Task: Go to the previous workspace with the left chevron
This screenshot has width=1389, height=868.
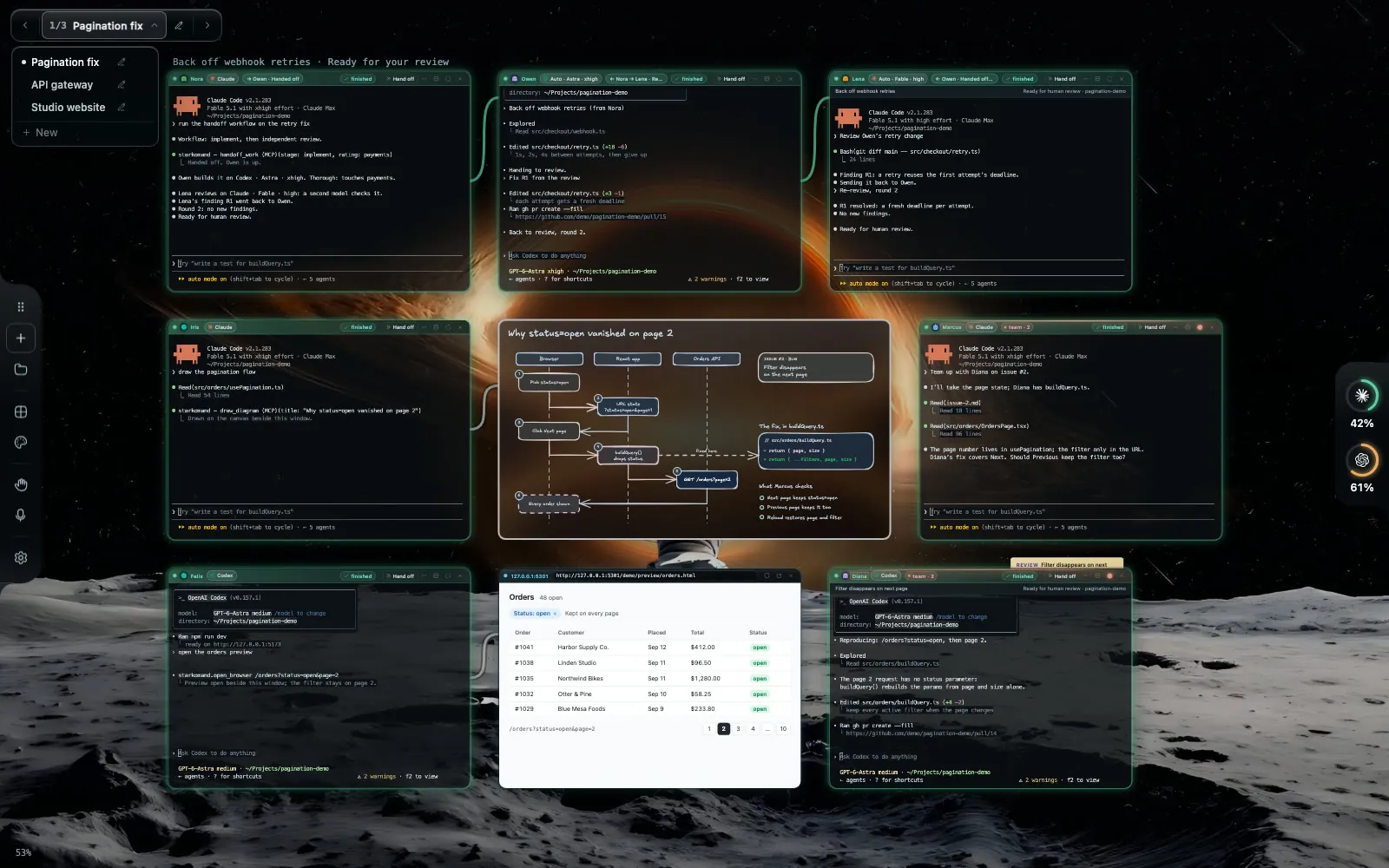Action: [x=25, y=26]
